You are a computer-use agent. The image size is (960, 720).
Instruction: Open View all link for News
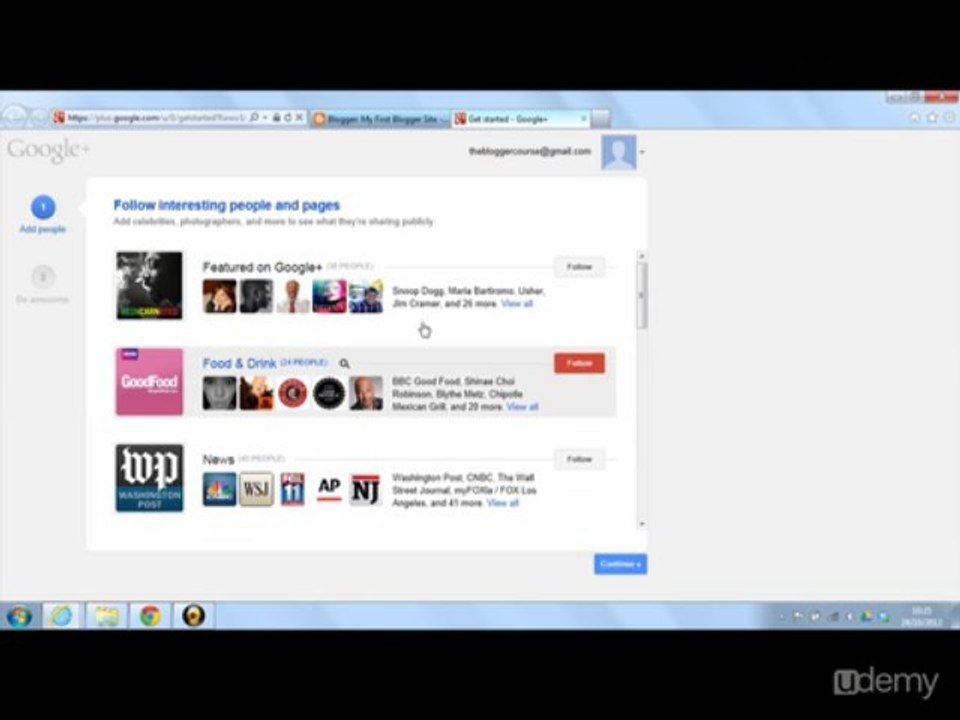tap(503, 503)
